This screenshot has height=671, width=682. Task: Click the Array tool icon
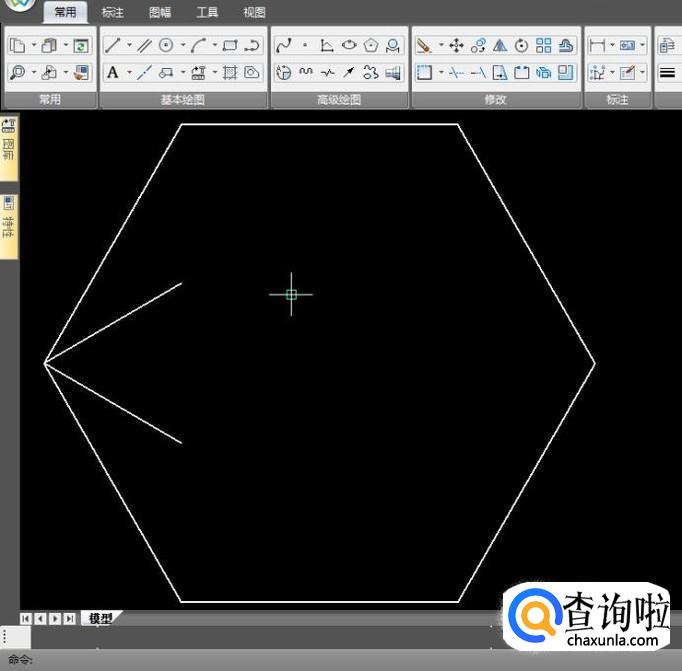click(x=544, y=45)
